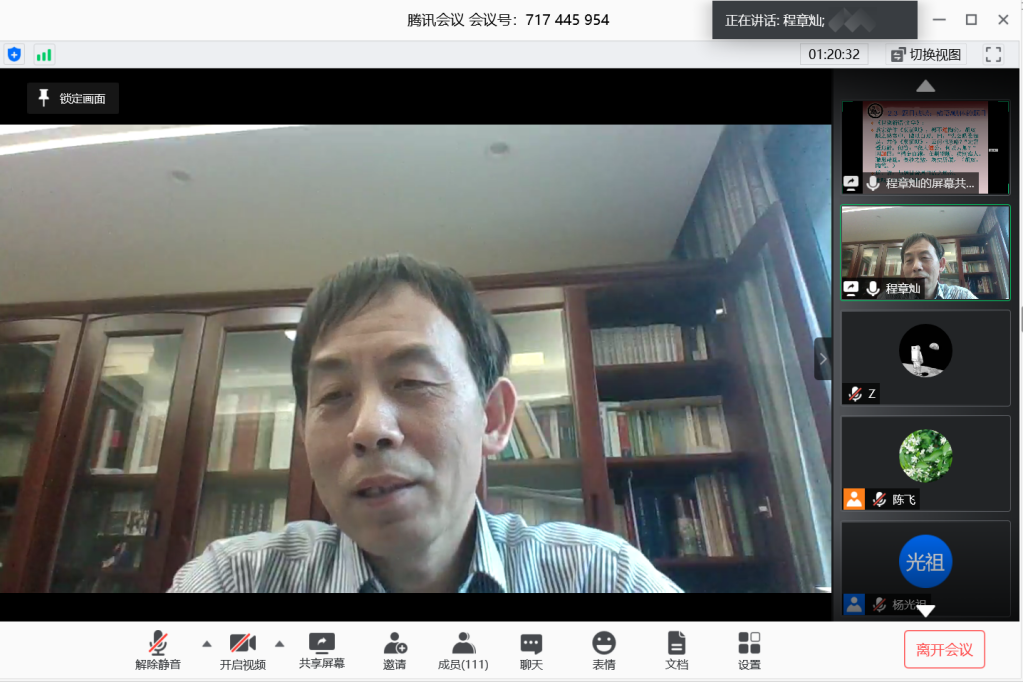Unmute microphone via 解除静音
Screen dimensions: 1023x682
click(x=158, y=650)
